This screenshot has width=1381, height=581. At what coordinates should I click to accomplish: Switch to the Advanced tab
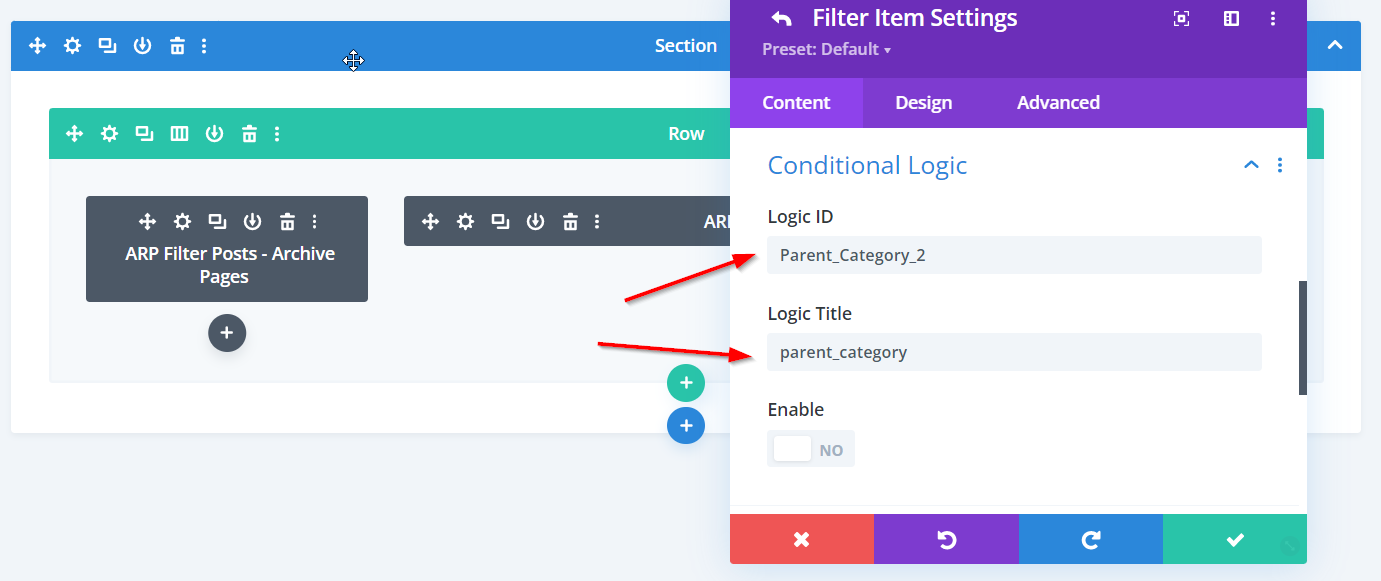point(1058,103)
